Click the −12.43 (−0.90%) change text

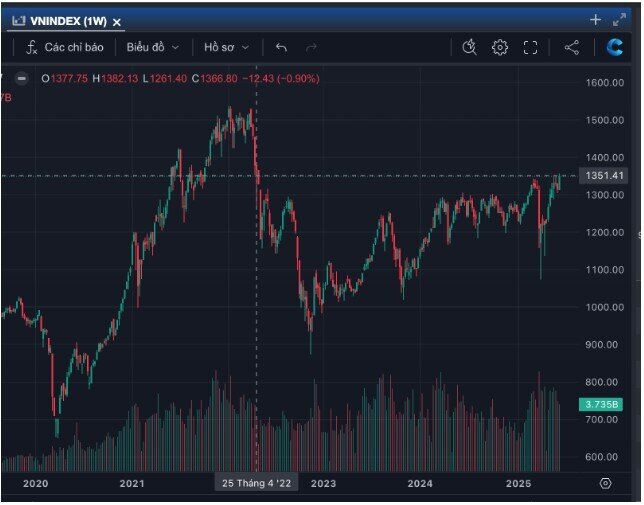coord(281,78)
